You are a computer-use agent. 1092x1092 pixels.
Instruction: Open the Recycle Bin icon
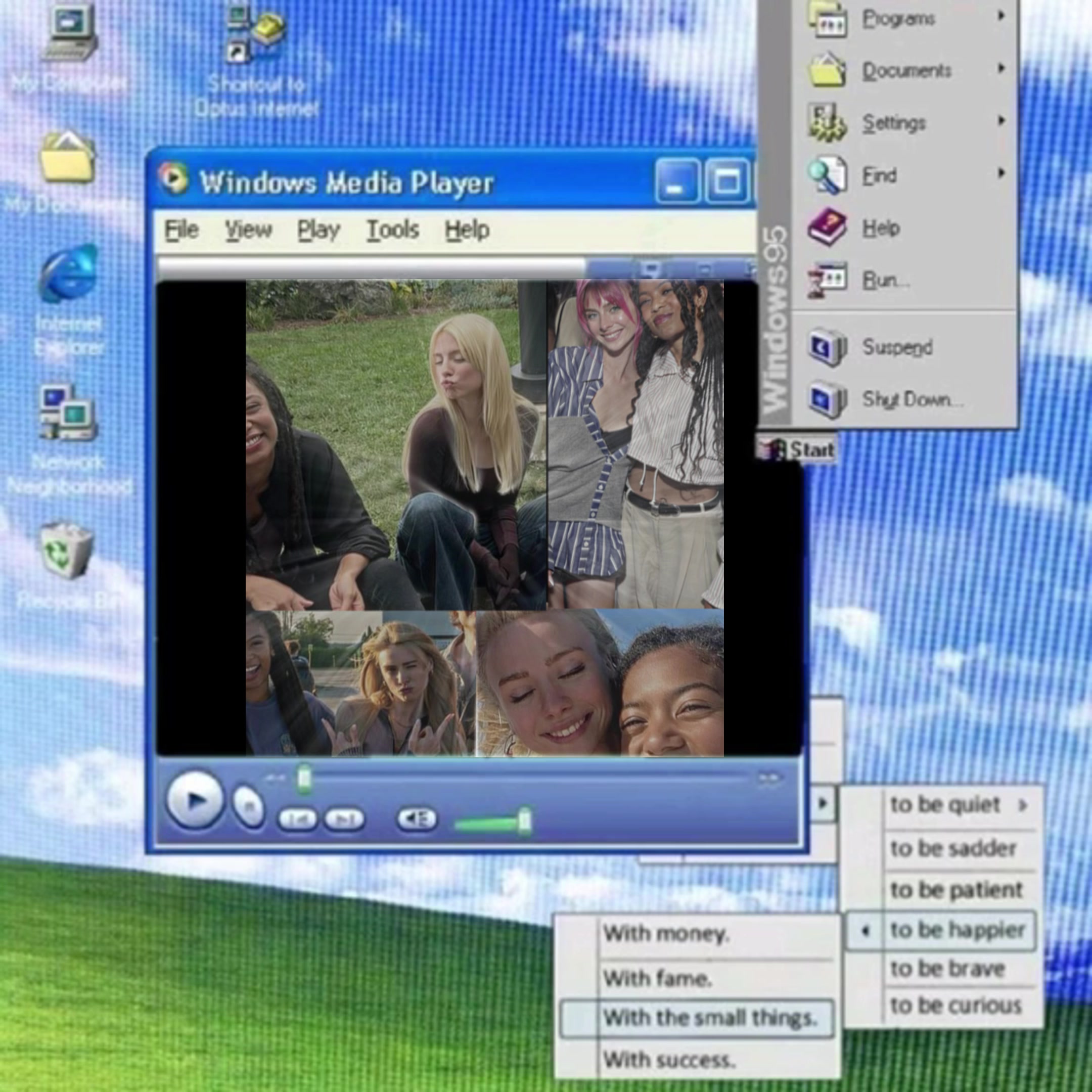(x=67, y=550)
